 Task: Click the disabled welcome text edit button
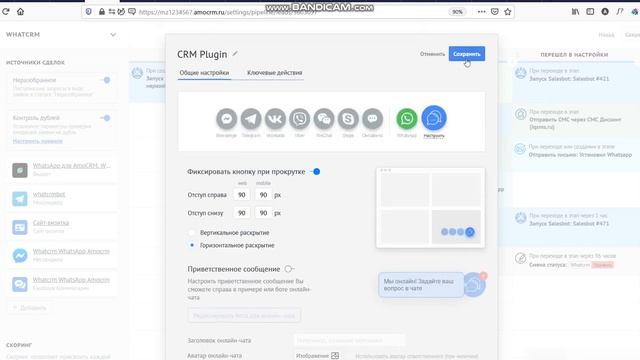[x=244, y=316]
